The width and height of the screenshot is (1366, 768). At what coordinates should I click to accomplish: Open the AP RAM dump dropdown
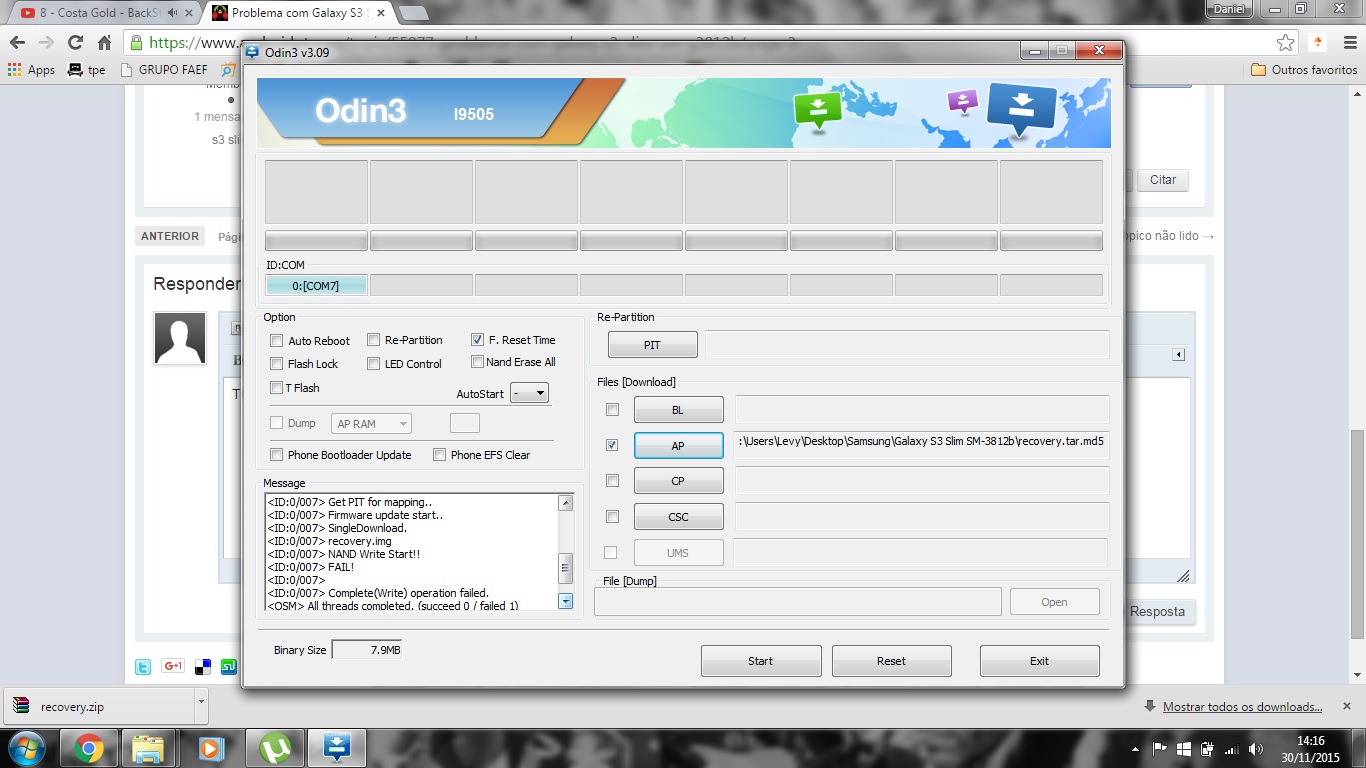click(x=371, y=424)
